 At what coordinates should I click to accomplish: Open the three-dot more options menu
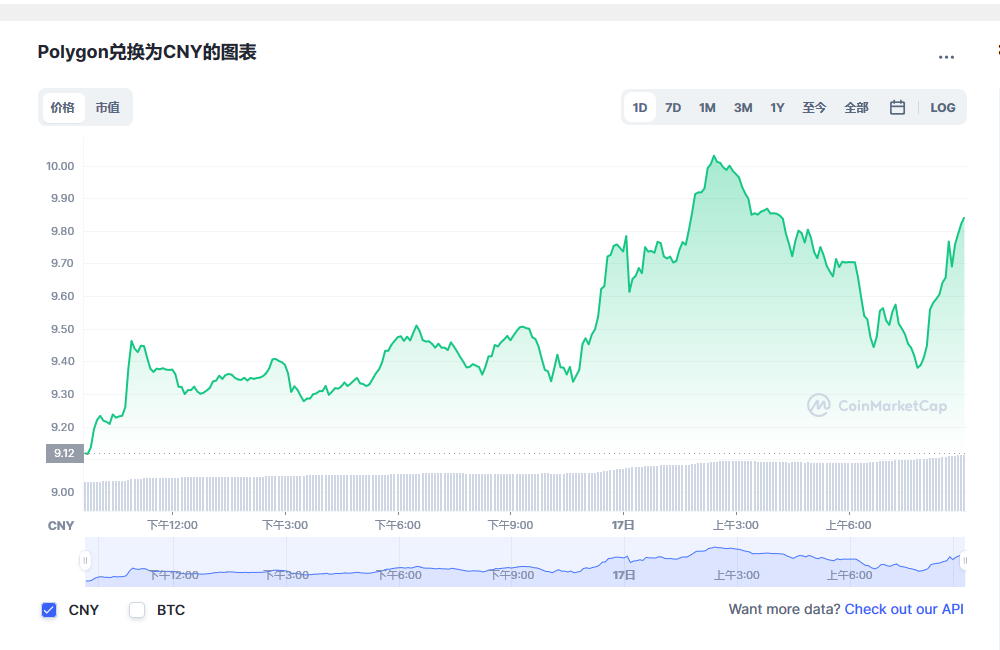tap(946, 57)
